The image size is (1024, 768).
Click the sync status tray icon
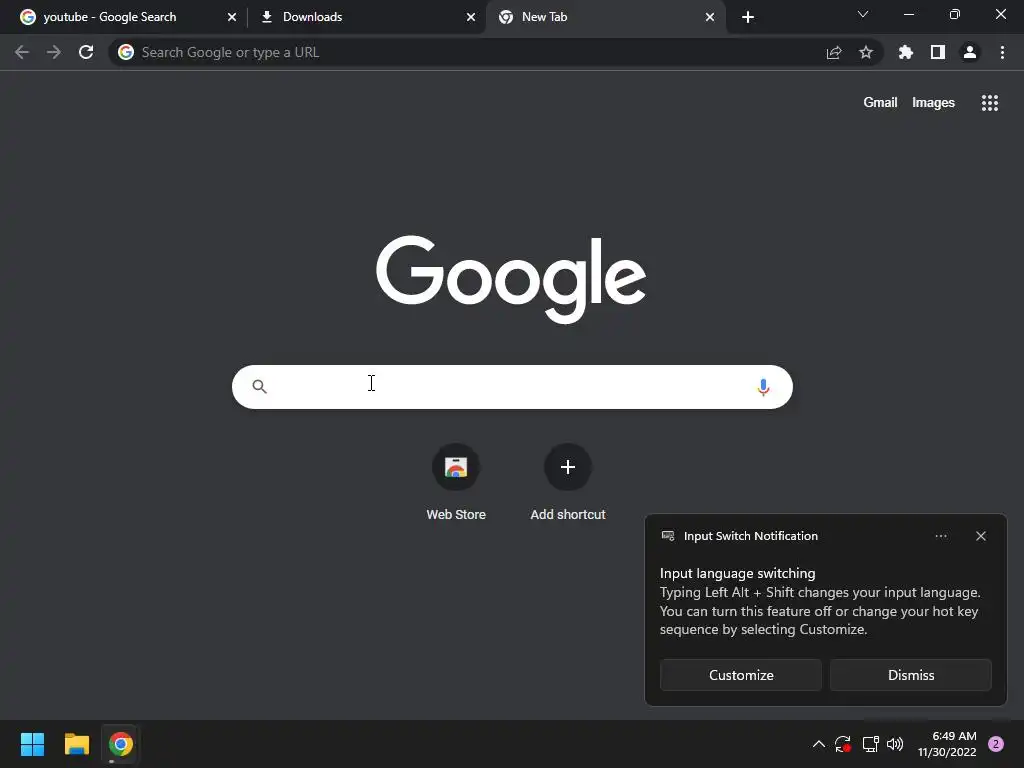click(x=843, y=744)
